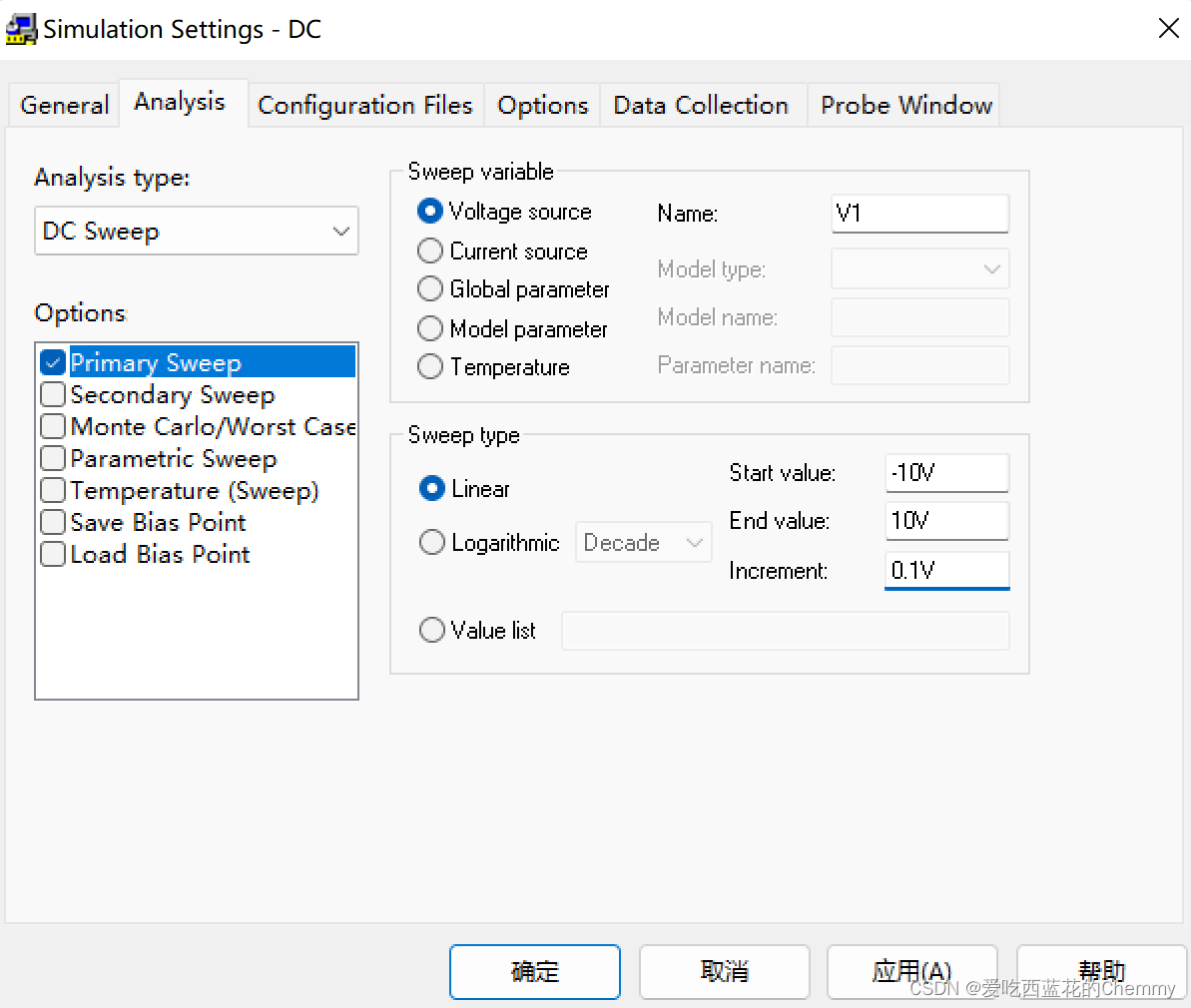Image resolution: width=1191 pixels, height=1008 pixels.
Task: Click the Start value input field
Action: pos(945,472)
